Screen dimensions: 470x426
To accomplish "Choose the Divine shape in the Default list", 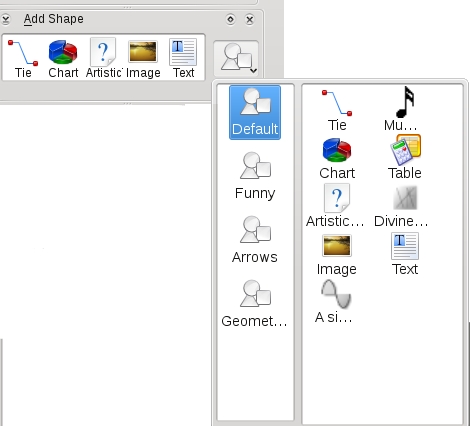I will (401, 206).
